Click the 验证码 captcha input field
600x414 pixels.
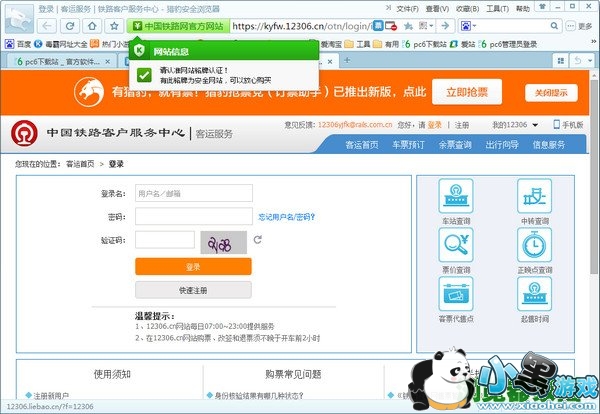[x=165, y=240]
